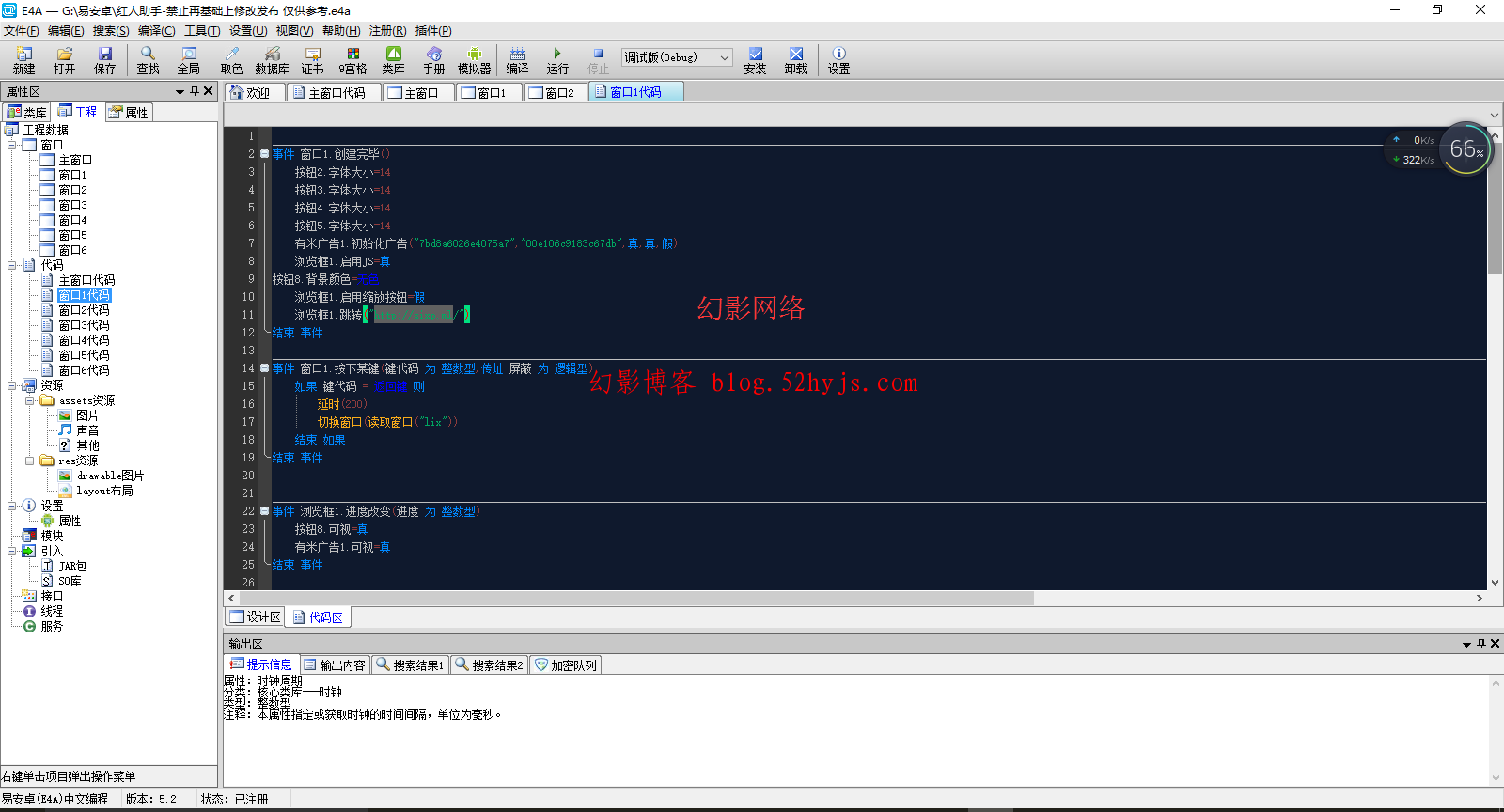Collapse the 创建完毕 event code block
1504x812 pixels.
[265, 154]
